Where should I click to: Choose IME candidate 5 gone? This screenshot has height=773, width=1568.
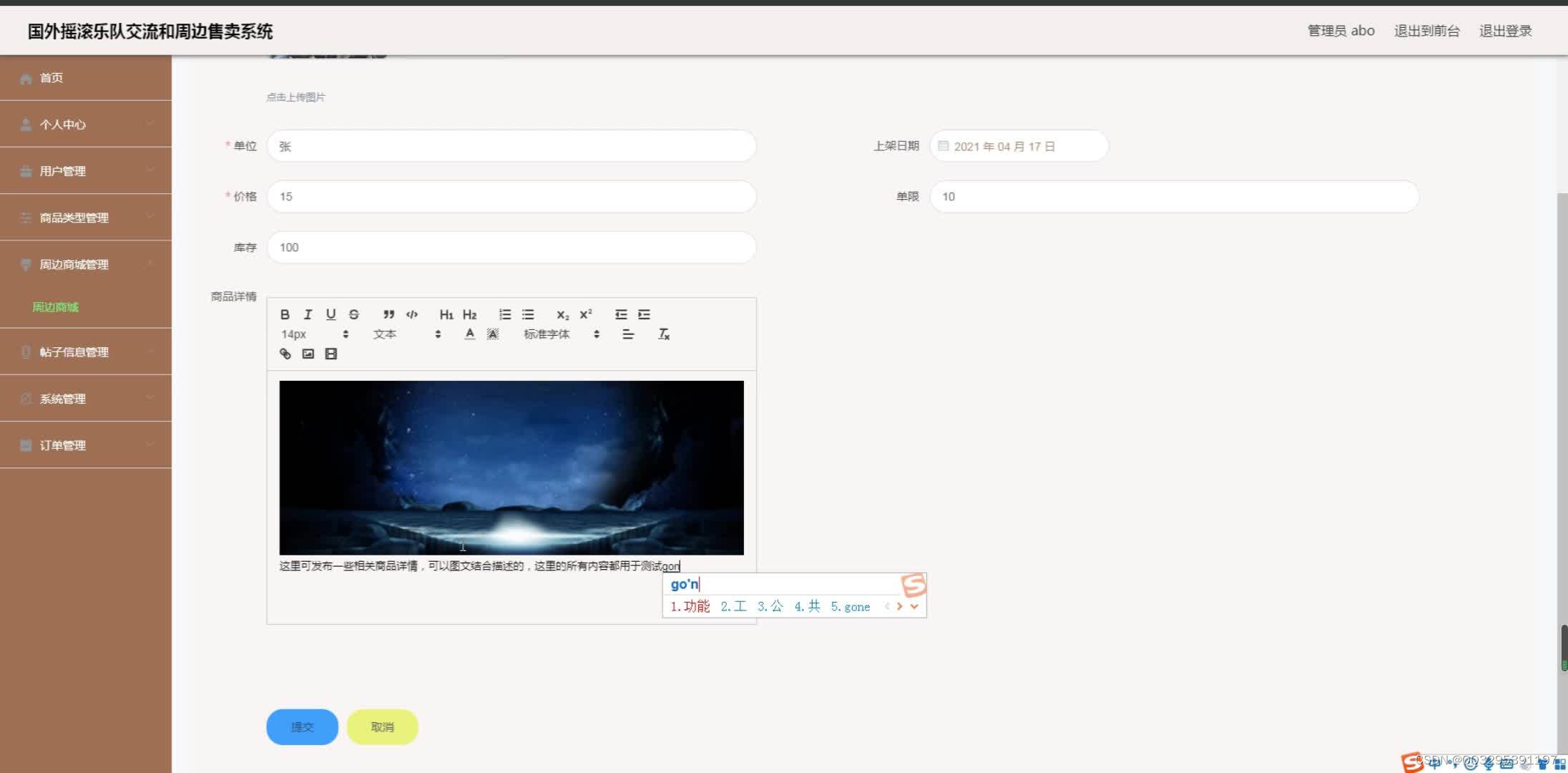[x=851, y=606]
